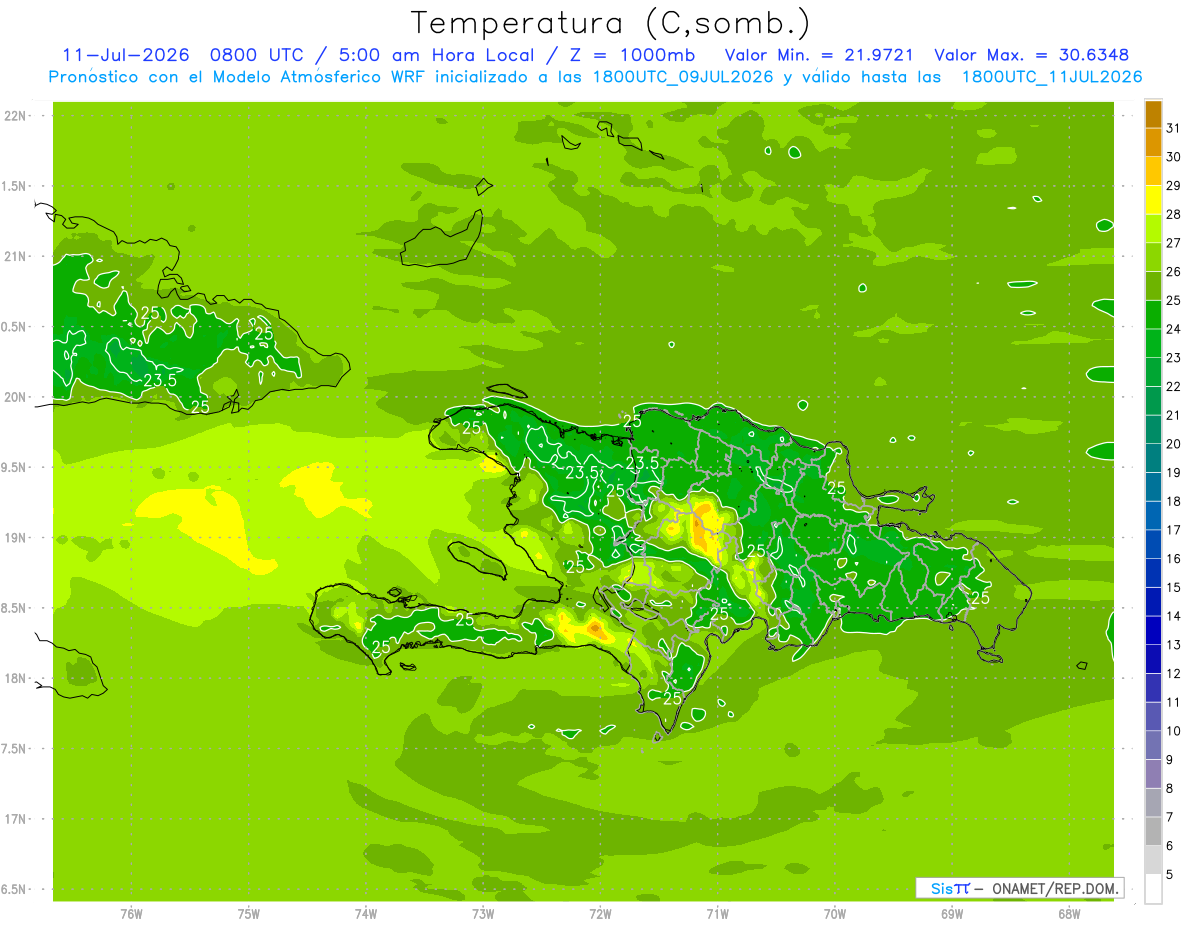Pick the blue swatch between 15 and 16
Viewport: 1200px width, 927px height.
[1153, 574]
